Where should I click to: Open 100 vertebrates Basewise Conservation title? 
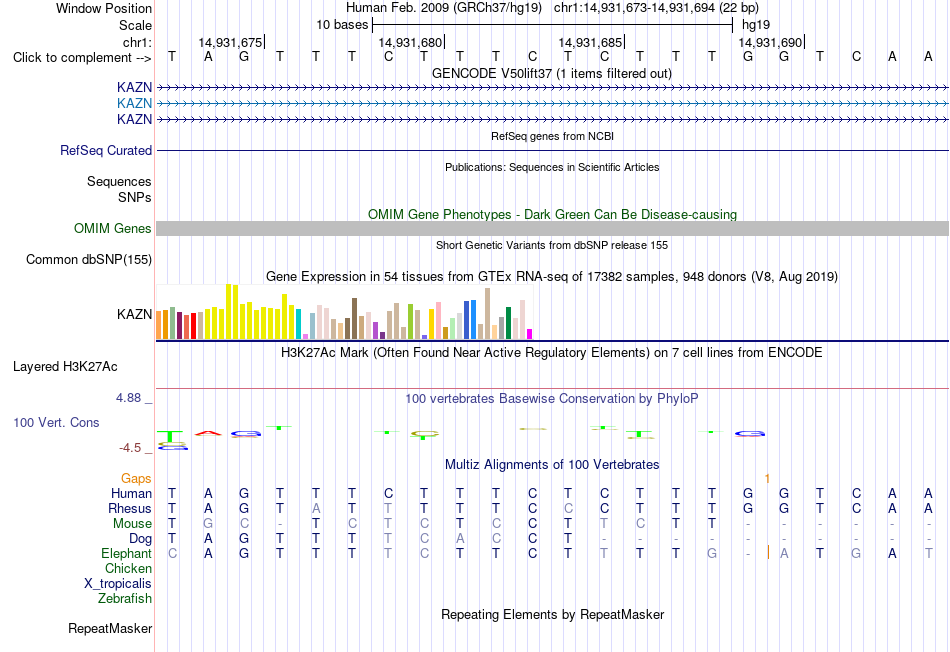[551, 399]
